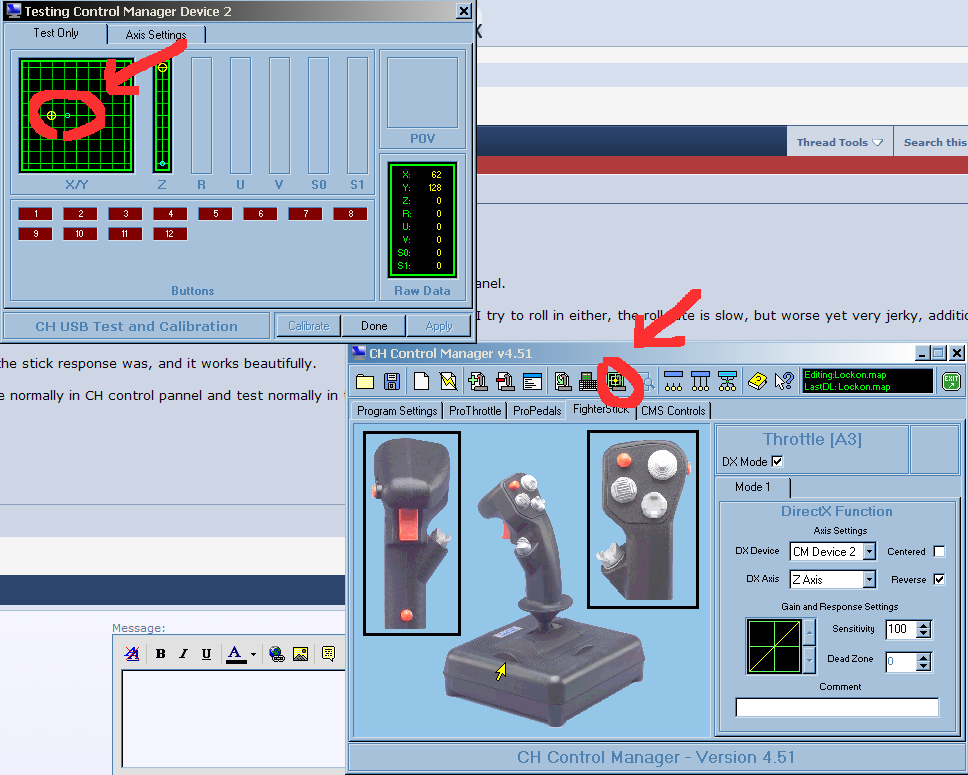Click the remove formatting icon in message editor
Viewport: 968px width, 775px height.
[x=131, y=653]
